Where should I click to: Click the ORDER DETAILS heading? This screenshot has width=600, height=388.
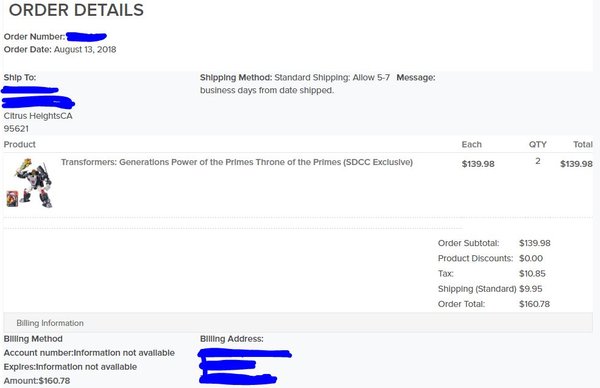(76, 10)
